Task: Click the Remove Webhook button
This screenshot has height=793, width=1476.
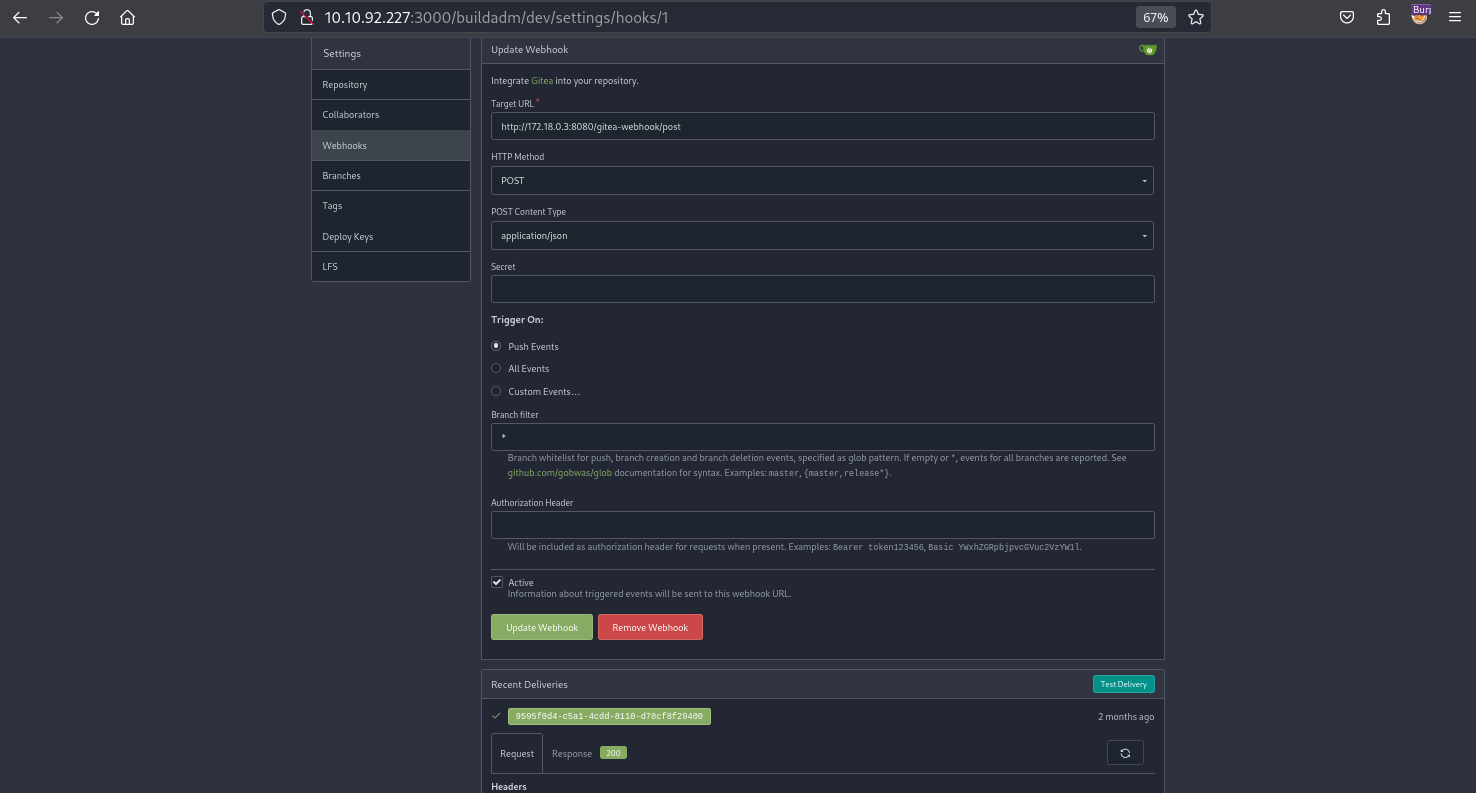Action: [x=650, y=627]
